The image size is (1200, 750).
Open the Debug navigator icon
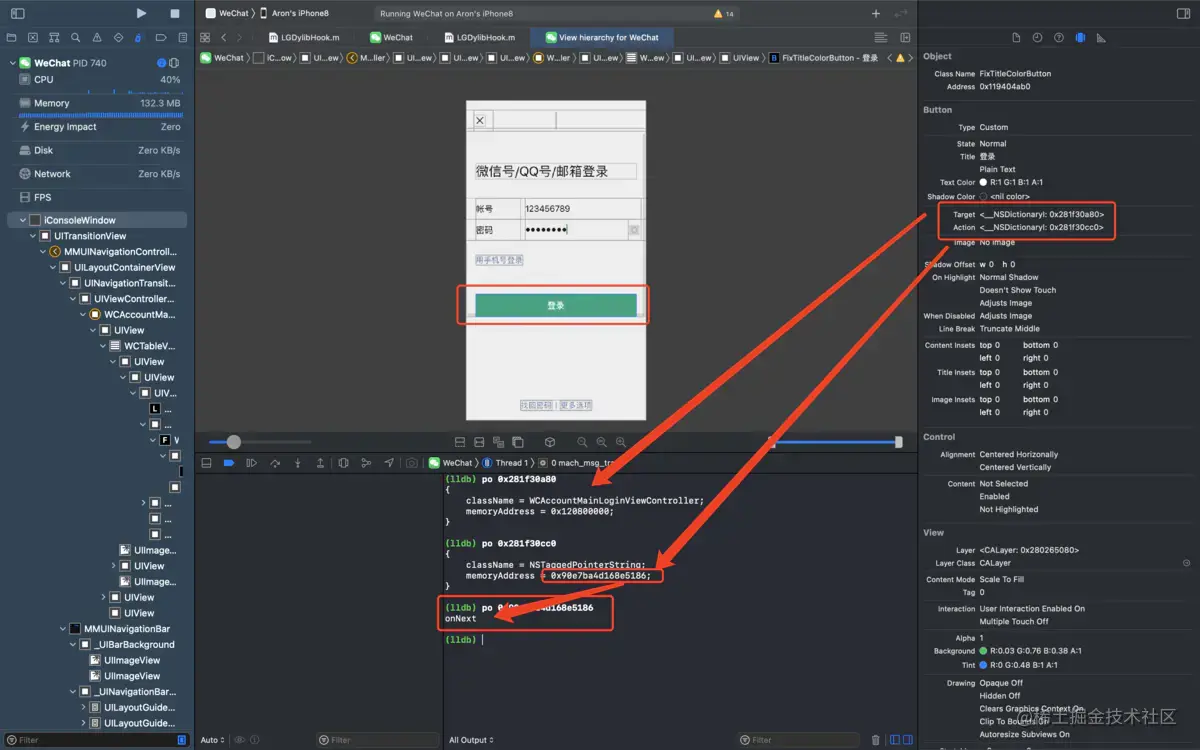139,37
